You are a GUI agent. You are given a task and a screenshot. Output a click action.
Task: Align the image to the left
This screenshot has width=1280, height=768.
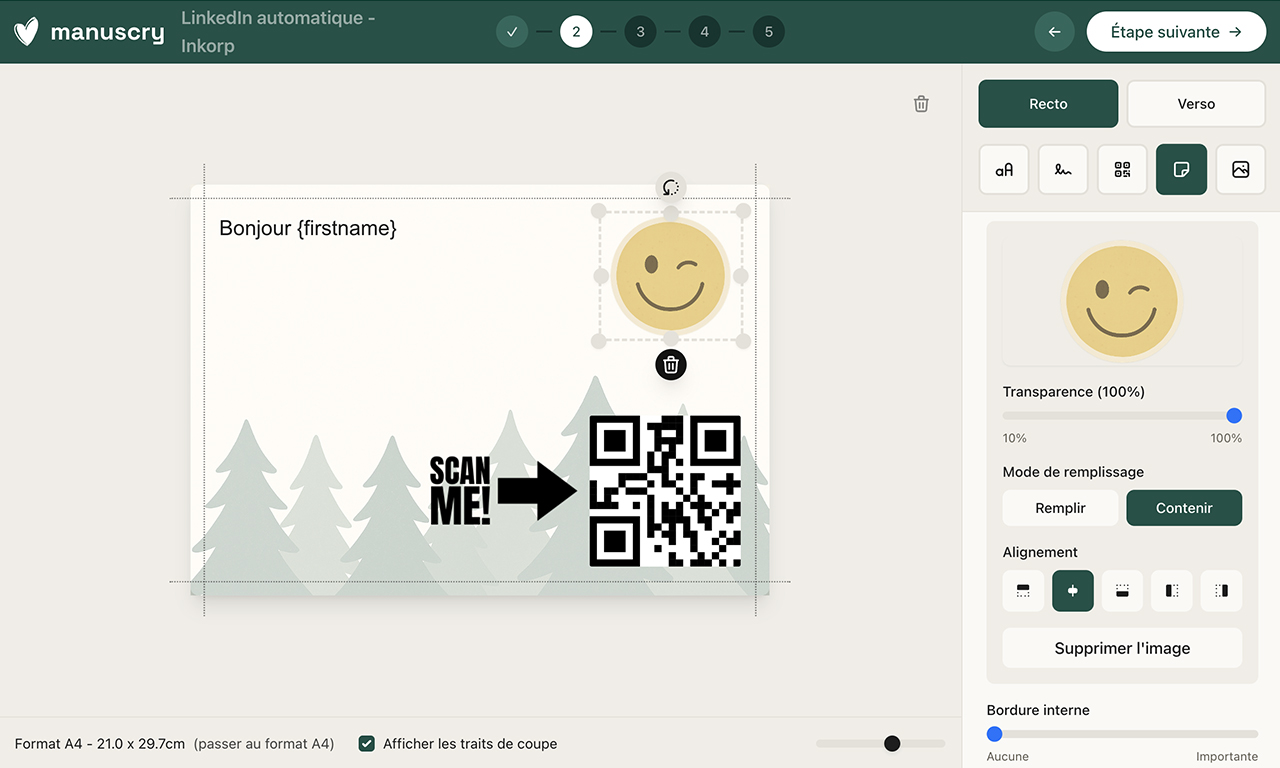point(1172,591)
